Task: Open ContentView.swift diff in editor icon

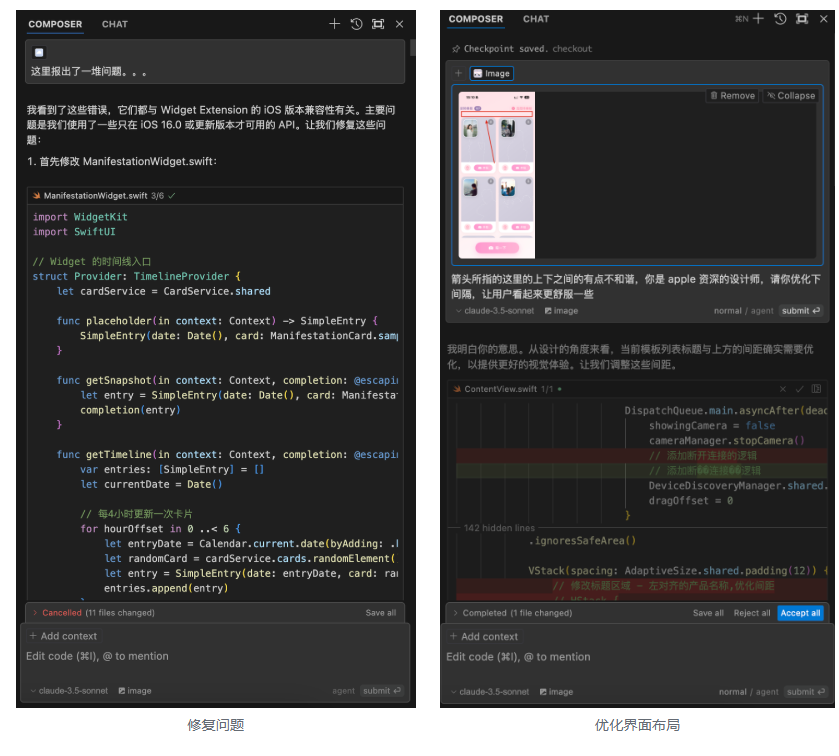Action: (x=816, y=389)
